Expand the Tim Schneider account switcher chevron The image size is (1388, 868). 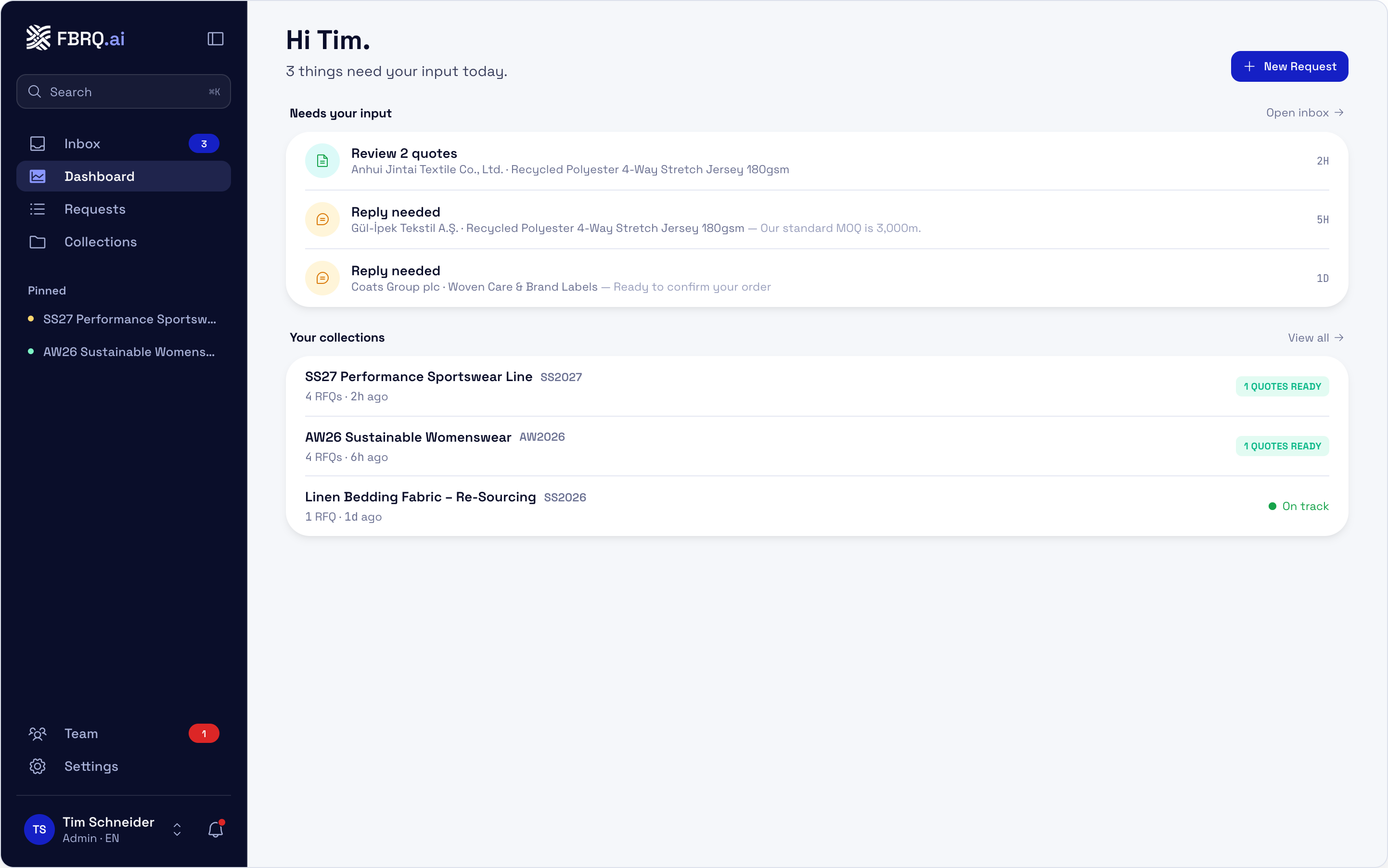(x=177, y=829)
